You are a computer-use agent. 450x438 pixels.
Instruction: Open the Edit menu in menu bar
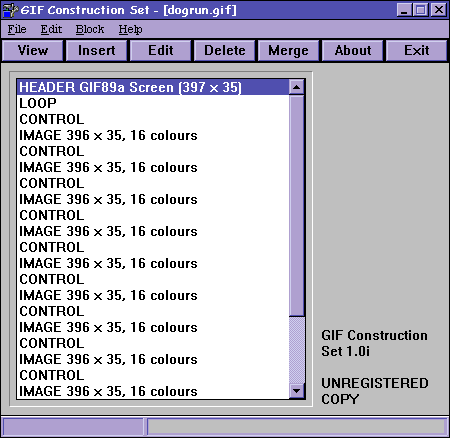coord(51,29)
